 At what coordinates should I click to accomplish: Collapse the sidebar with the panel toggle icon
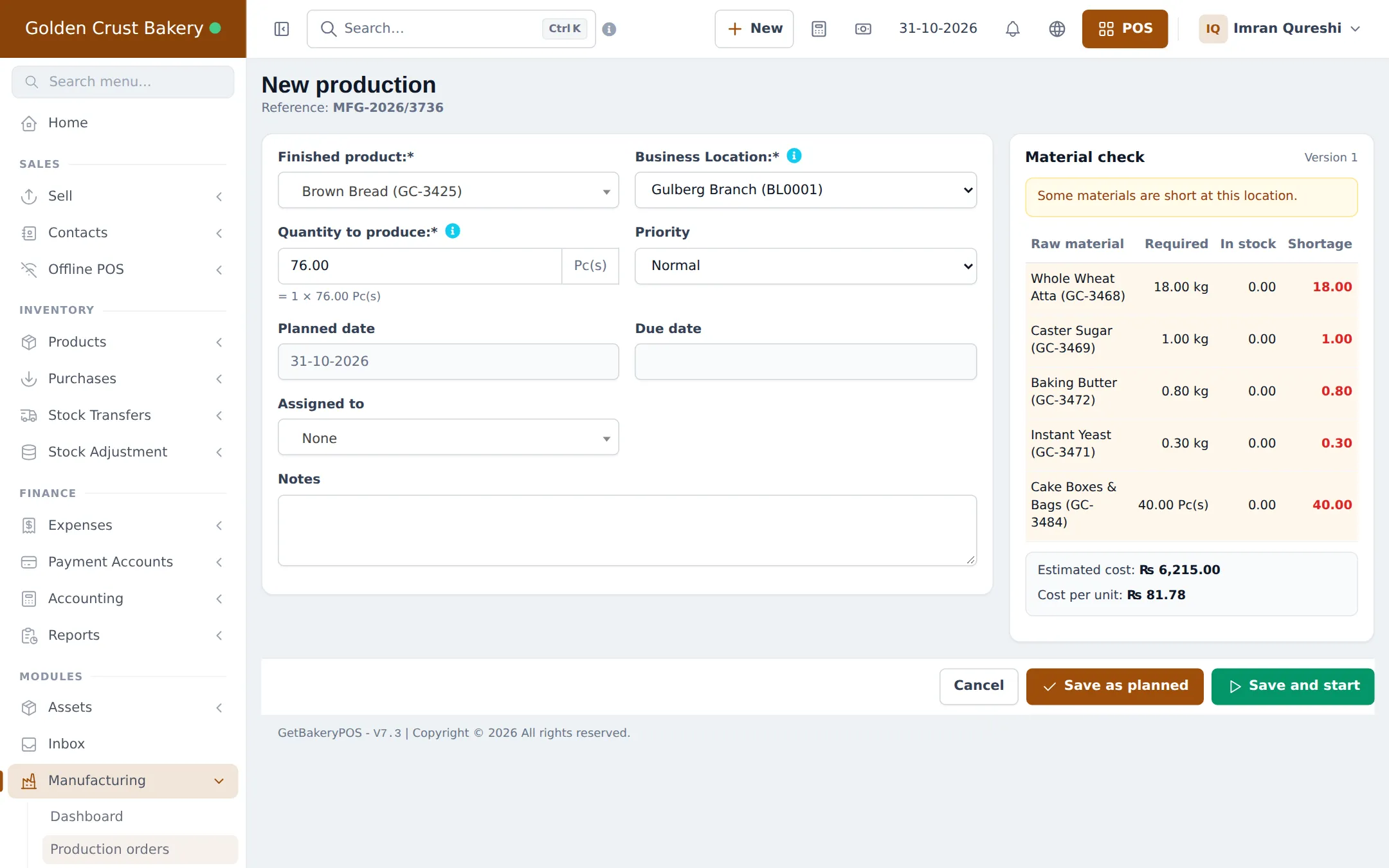point(282,29)
